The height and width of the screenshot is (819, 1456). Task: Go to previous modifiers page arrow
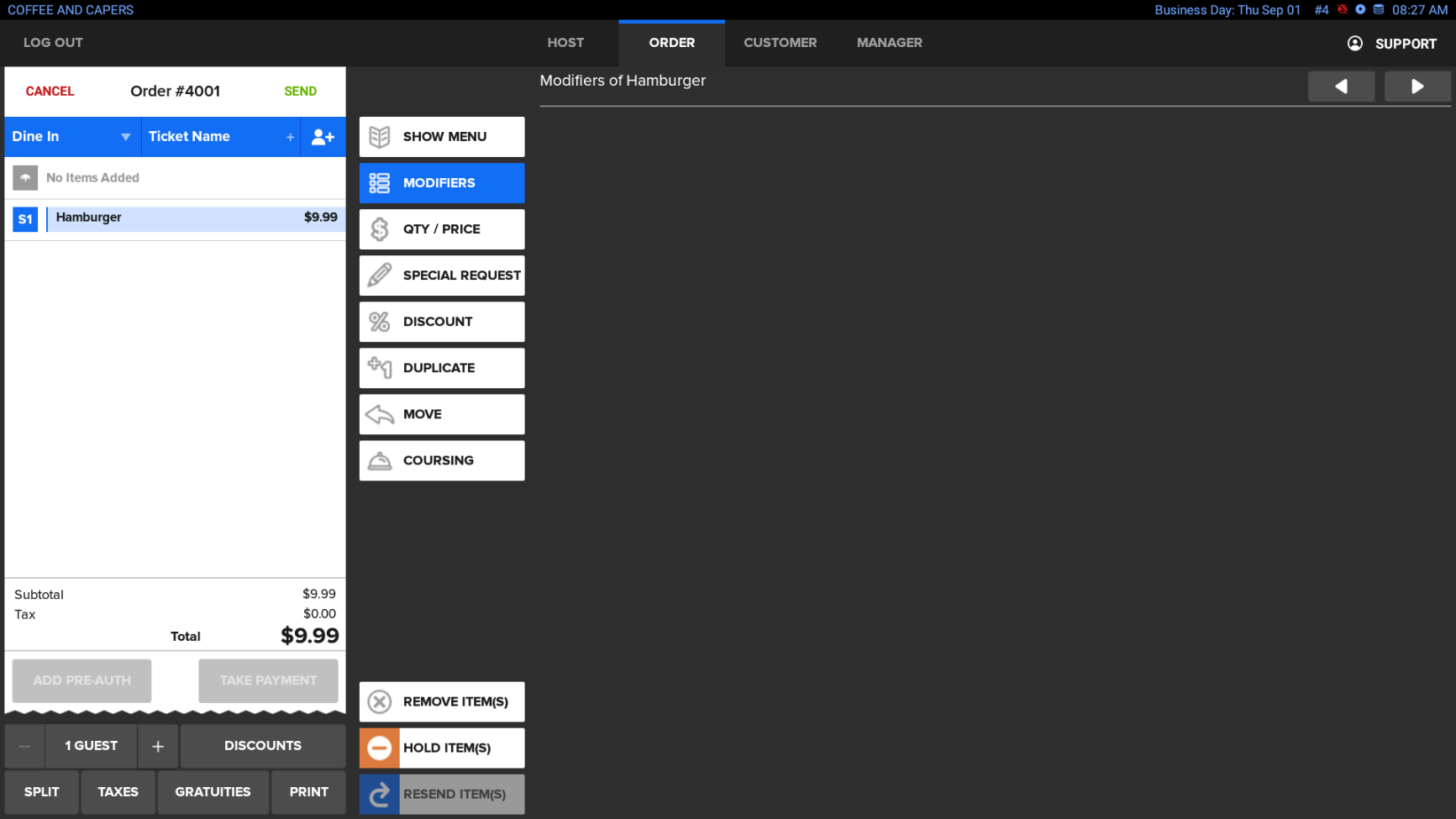pyautogui.click(x=1341, y=87)
